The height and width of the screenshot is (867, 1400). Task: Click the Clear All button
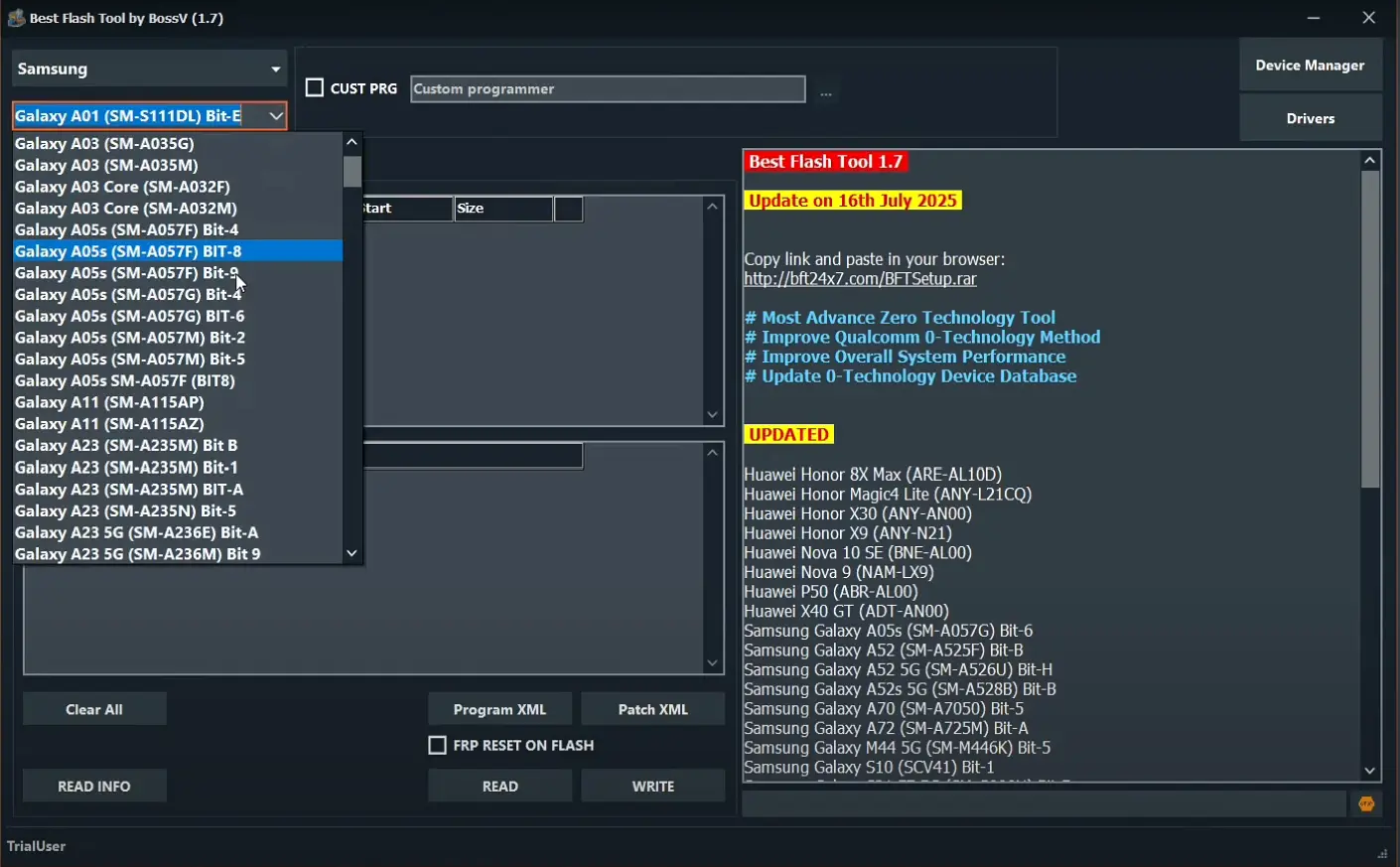(x=94, y=709)
